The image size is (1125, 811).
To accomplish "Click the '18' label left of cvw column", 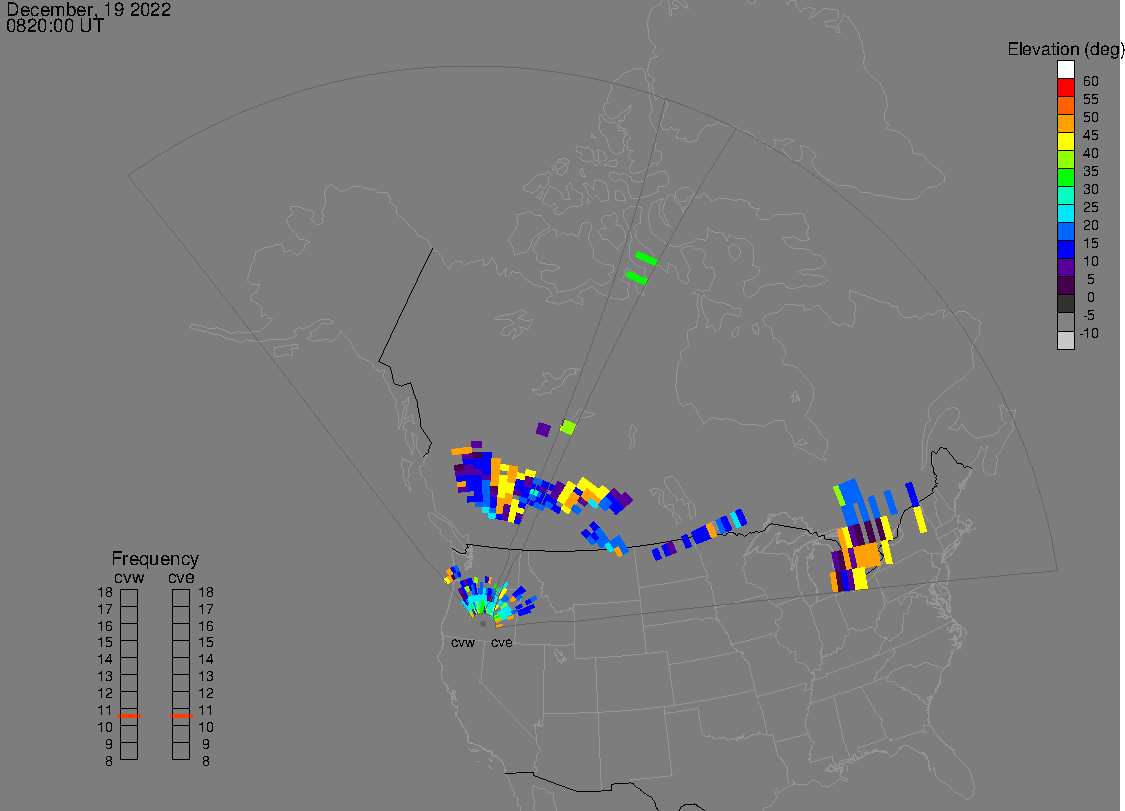I will pos(105,593).
